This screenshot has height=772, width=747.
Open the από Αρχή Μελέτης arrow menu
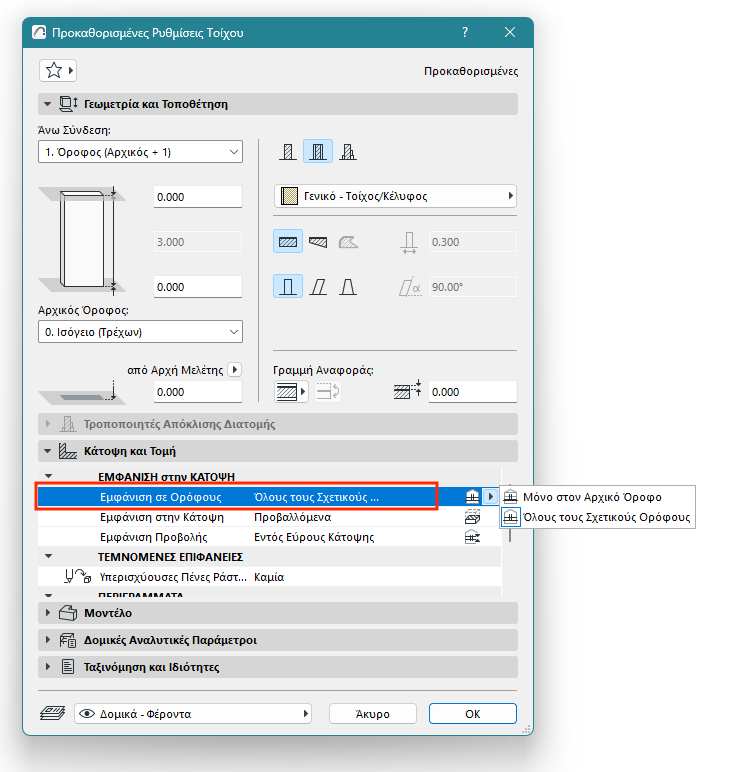[235, 369]
